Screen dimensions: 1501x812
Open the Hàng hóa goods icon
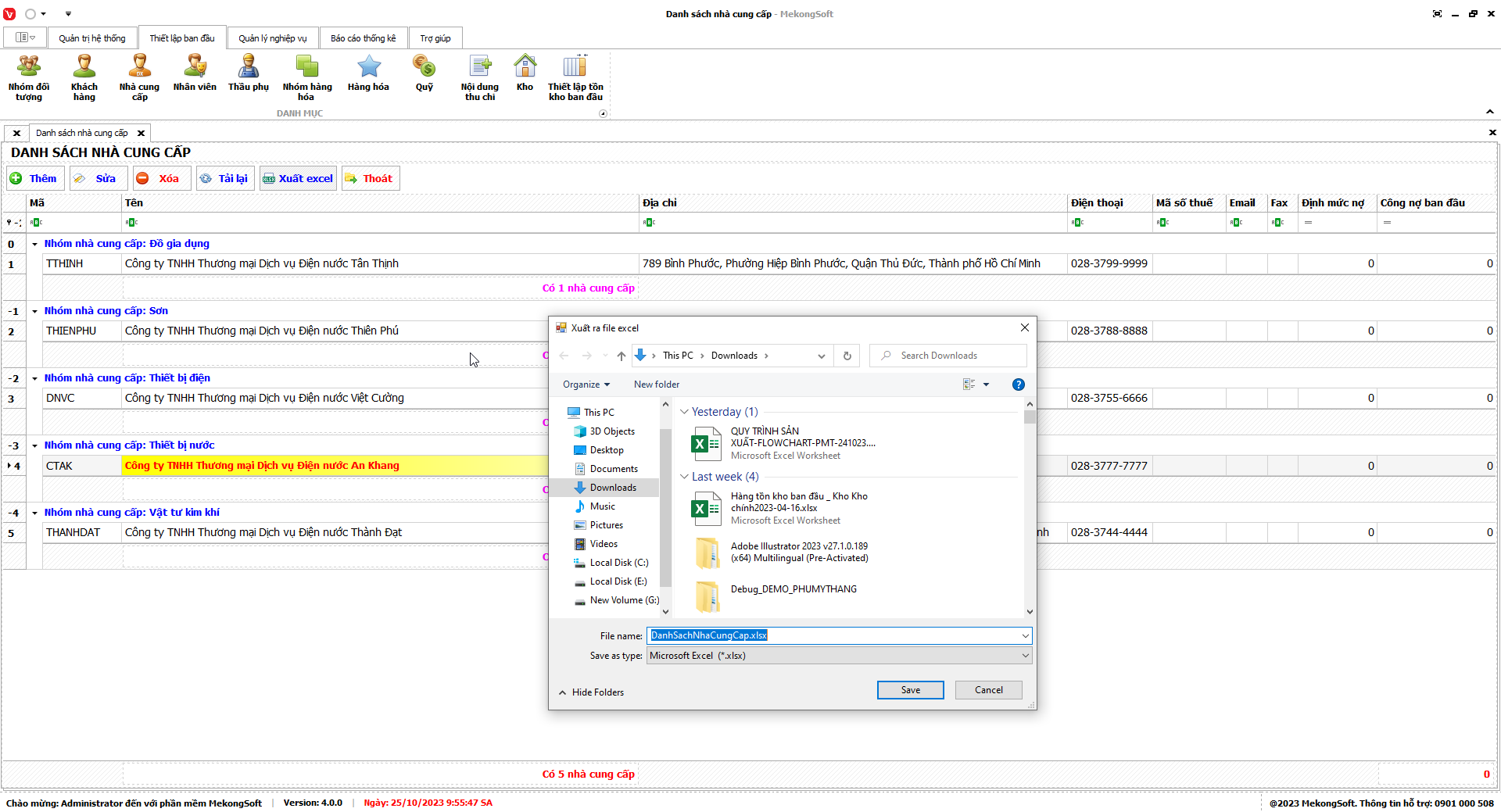[368, 74]
